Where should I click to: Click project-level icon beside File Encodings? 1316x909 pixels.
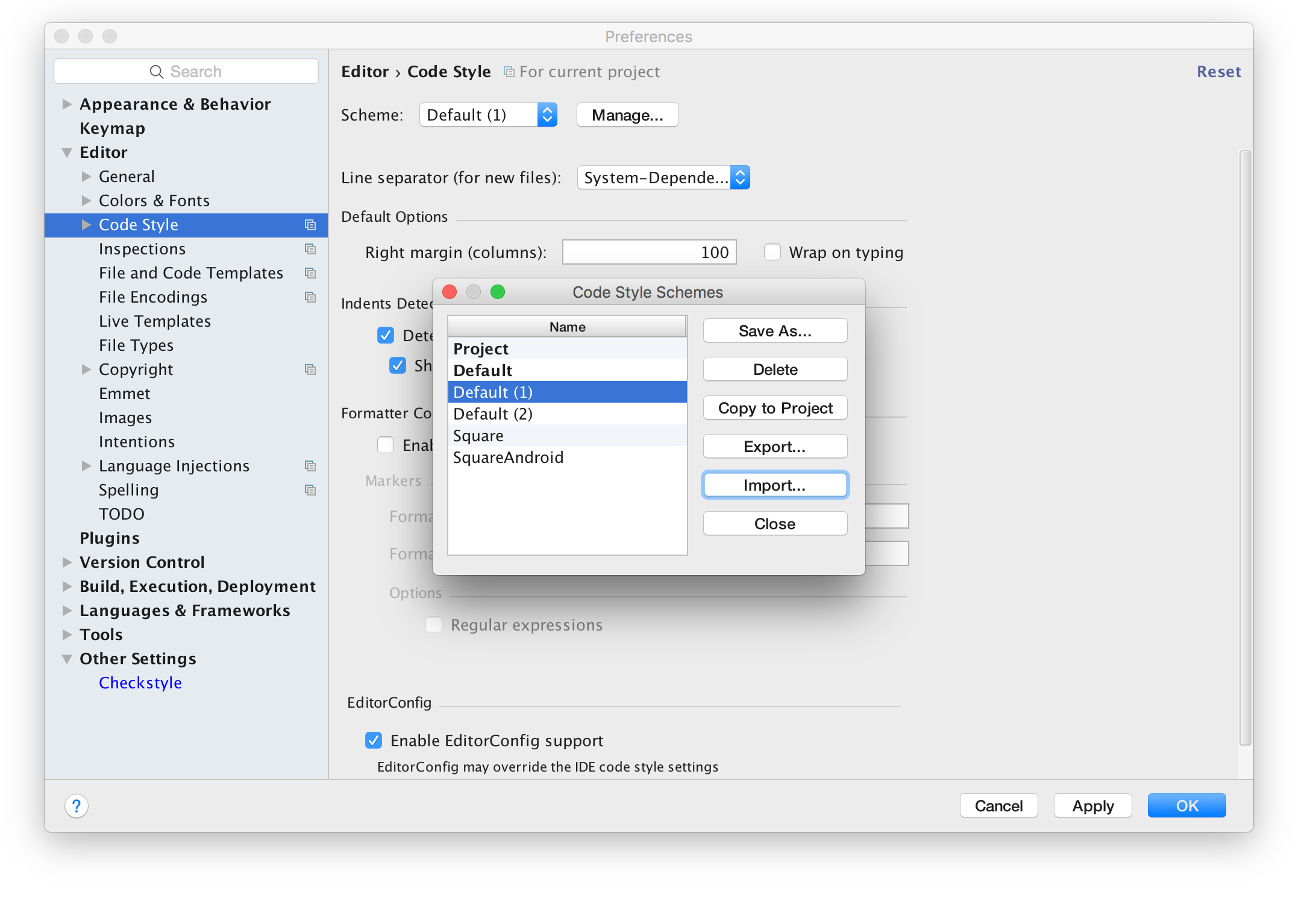[310, 297]
